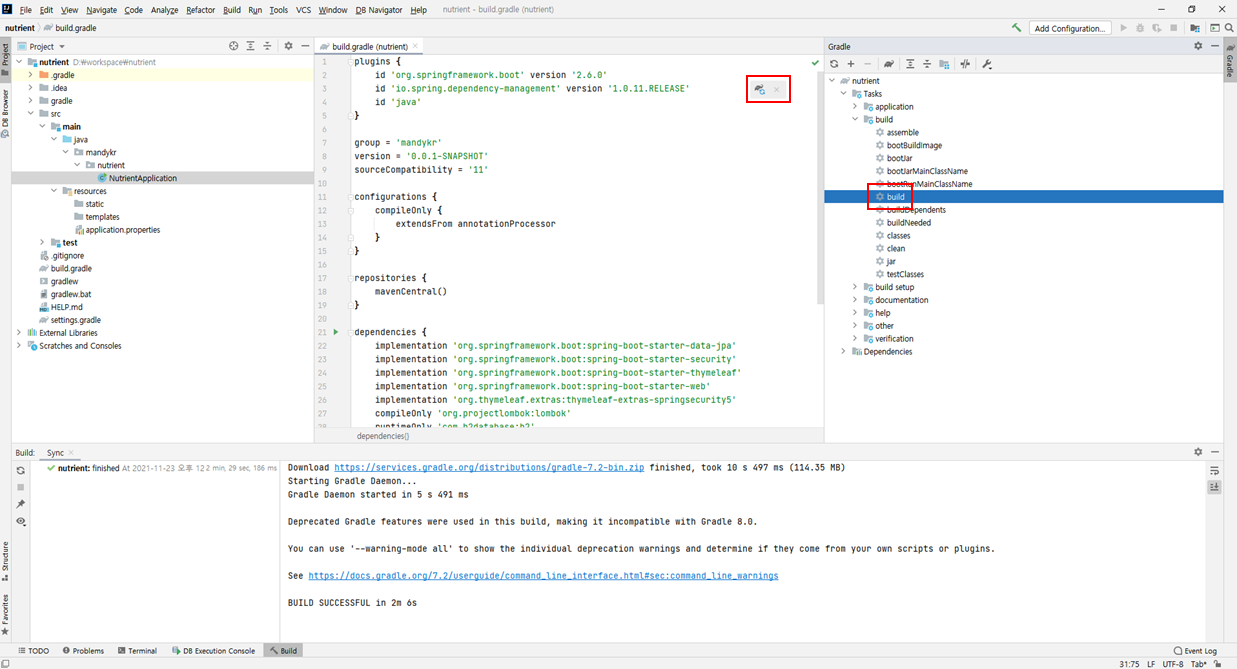Select nutrient: finished build result row
The height and width of the screenshot is (669, 1237).
162,468
